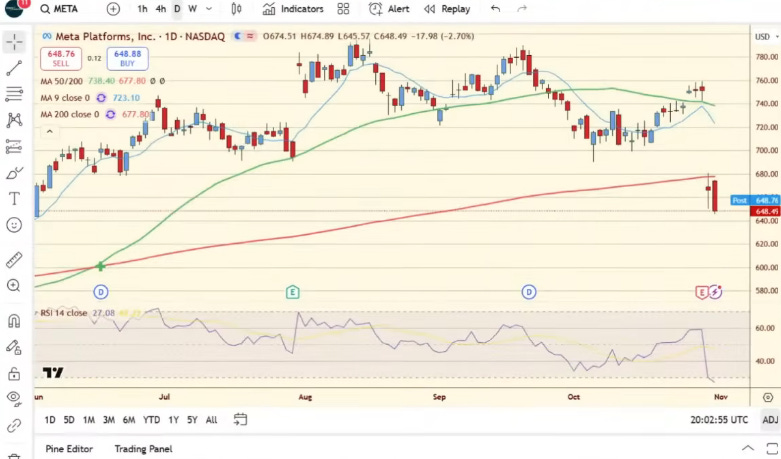Image resolution: width=781 pixels, height=459 pixels.
Task: Switch to the 4h timeframe
Action: [x=160, y=9]
